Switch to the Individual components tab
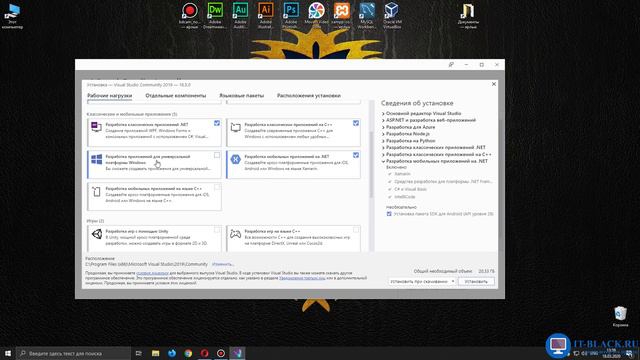640x360 pixels. click(x=176, y=96)
